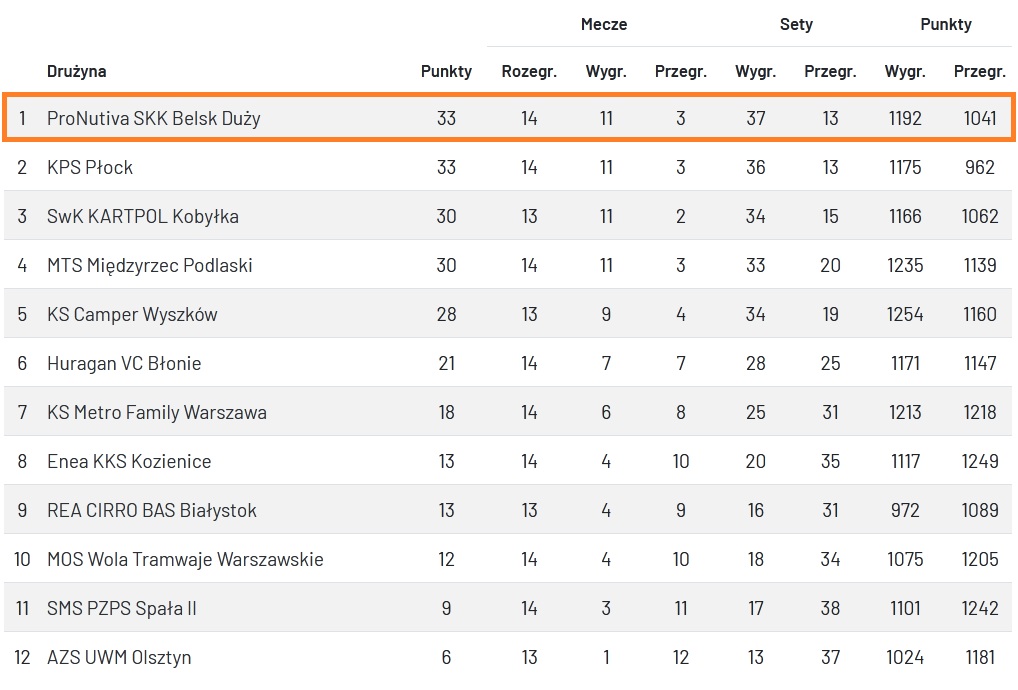Select REA CIRRO BAS Białystok team name
Image resolution: width=1018 pixels, height=690 pixels.
(x=152, y=510)
